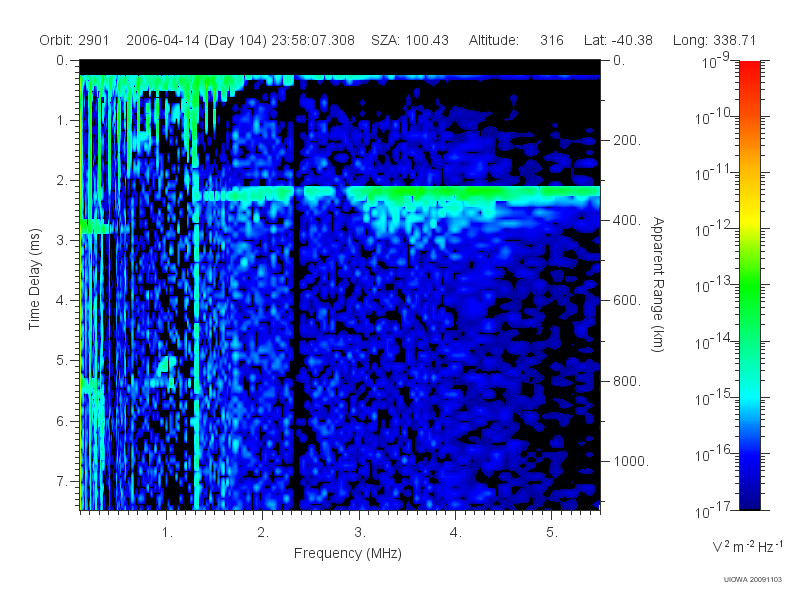
Task: Click the 'Frequency (MHz)' axis label
Action: (348, 554)
